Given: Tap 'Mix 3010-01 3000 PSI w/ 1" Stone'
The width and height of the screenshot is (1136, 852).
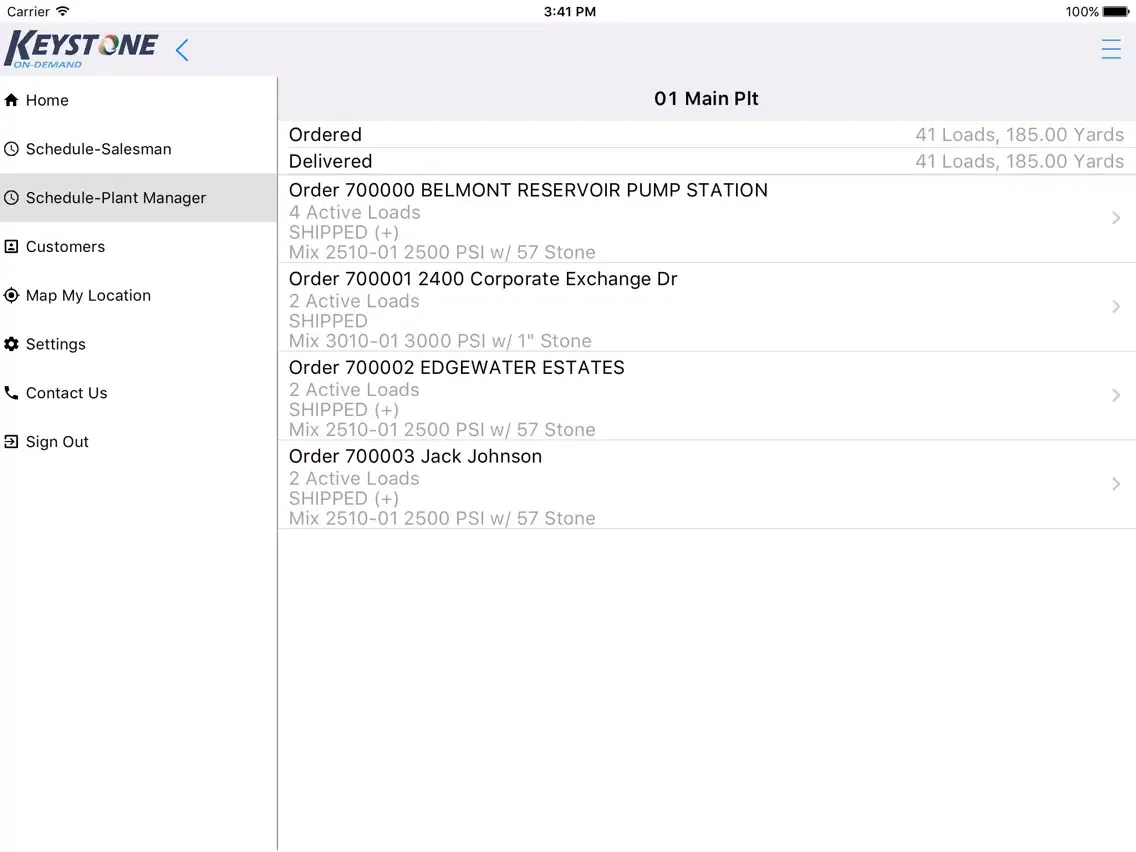Looking at the screenshot, I should point(440,341).
